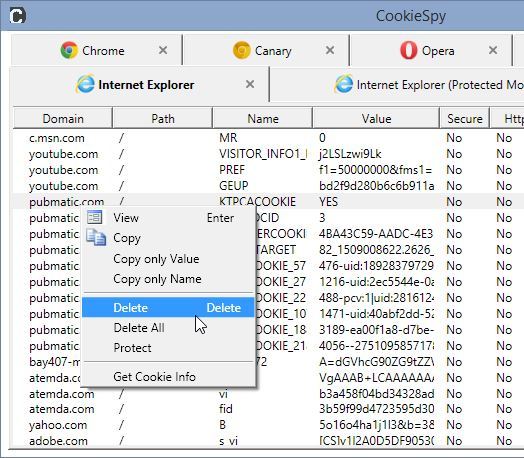The width and height of the screenshot is (524, 458).
Task: Click the adobe.com s_vi cookie name
Action: (229, 441)
